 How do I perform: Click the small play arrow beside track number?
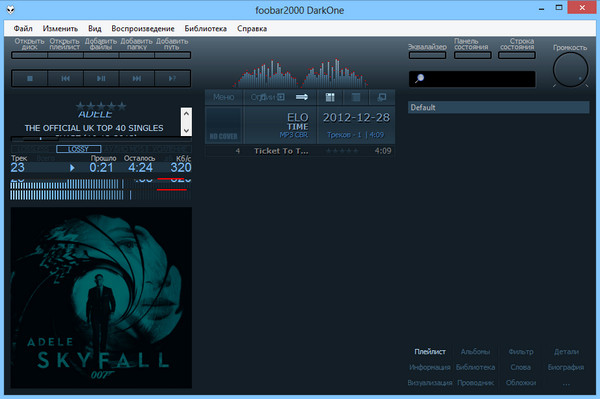click(72, 168)
